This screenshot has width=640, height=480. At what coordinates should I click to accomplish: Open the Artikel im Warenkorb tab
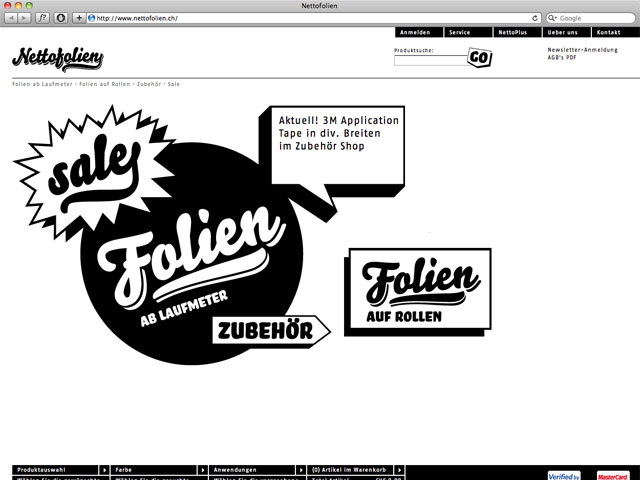[350, 470]
